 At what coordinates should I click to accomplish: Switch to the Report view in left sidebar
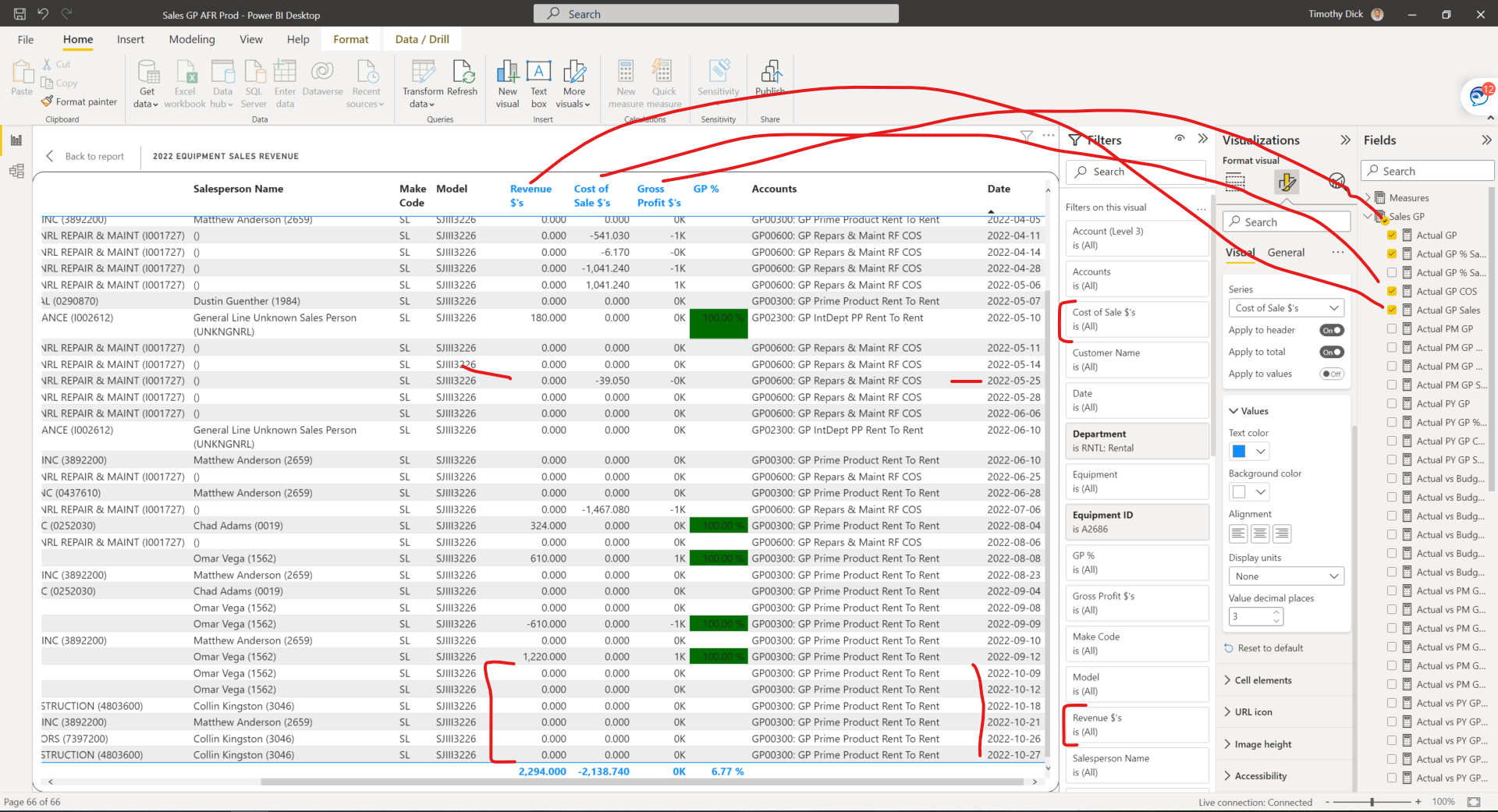[16, 140]
